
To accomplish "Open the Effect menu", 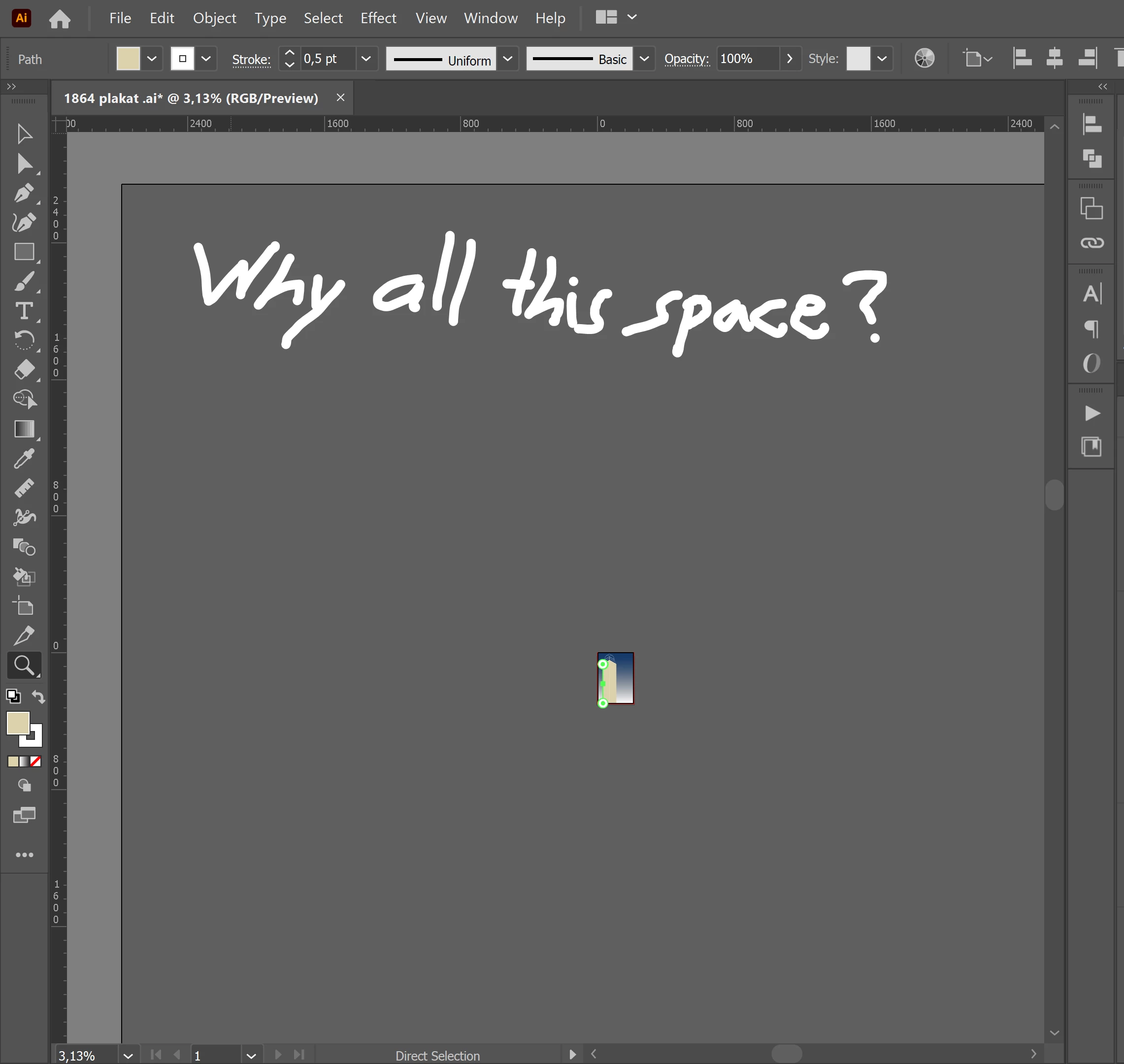I will click(378, 18).
